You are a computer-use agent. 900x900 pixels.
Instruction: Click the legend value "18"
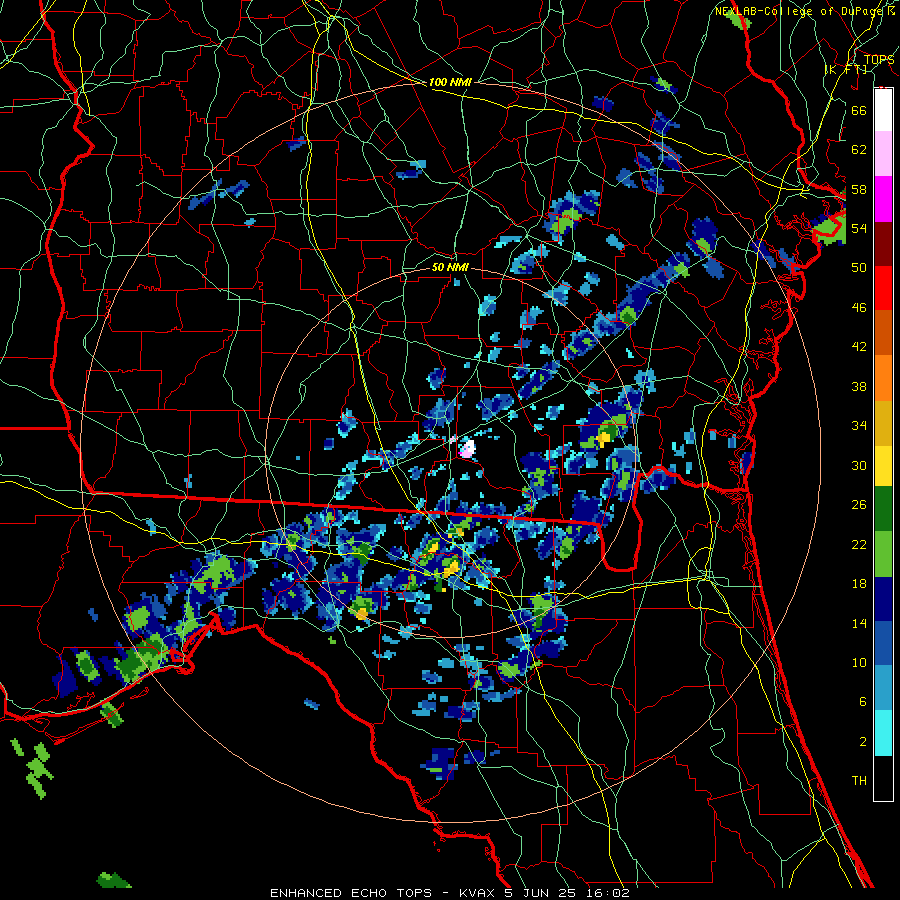(x=859, y=584)
